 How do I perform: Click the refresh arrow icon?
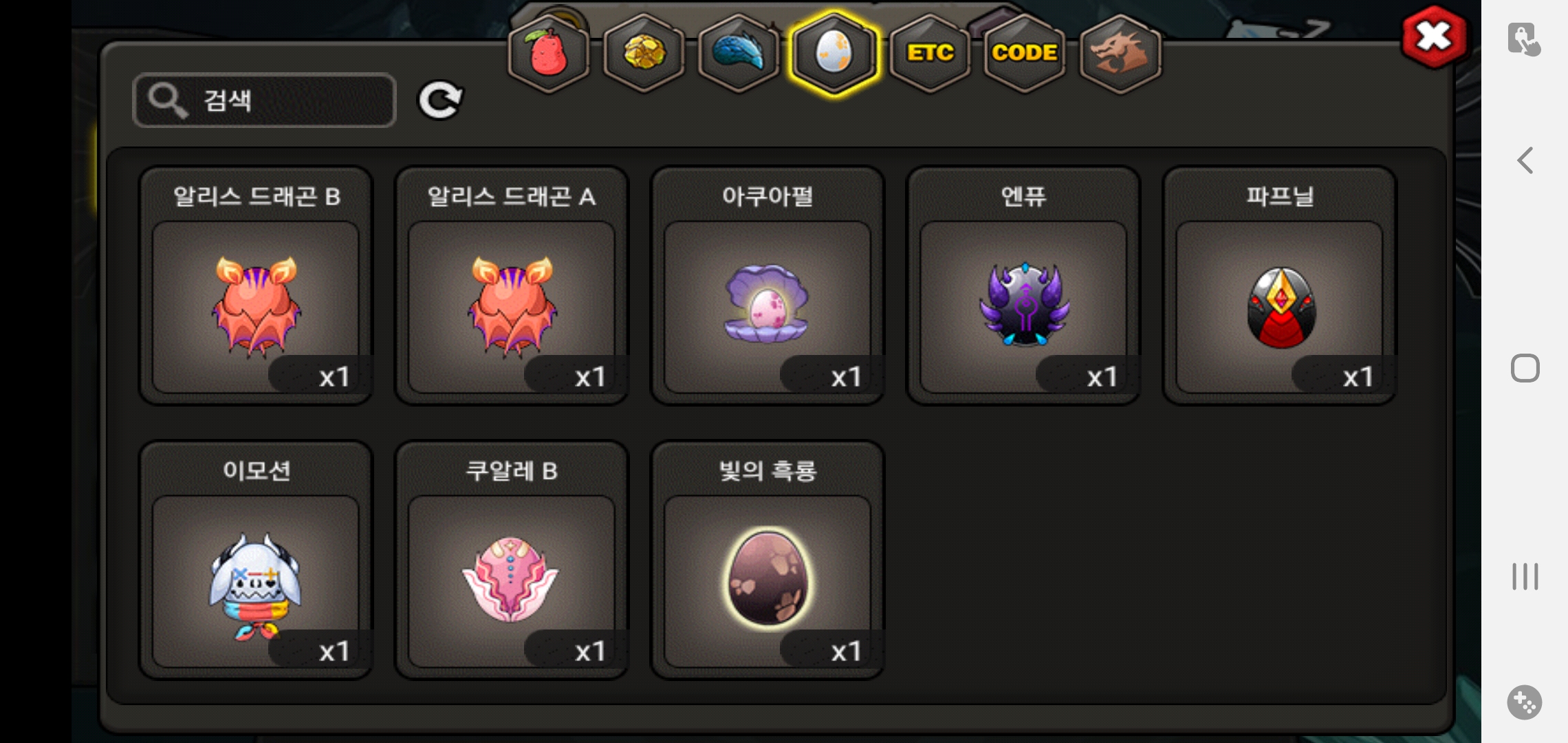click(x=440, y=100)
